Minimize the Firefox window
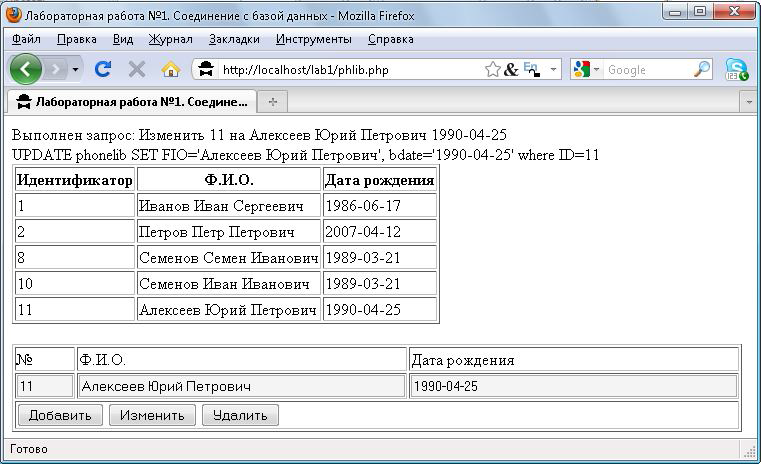This screenshot has width=761, height=464. pyautogui.click(x=675, y=12)
